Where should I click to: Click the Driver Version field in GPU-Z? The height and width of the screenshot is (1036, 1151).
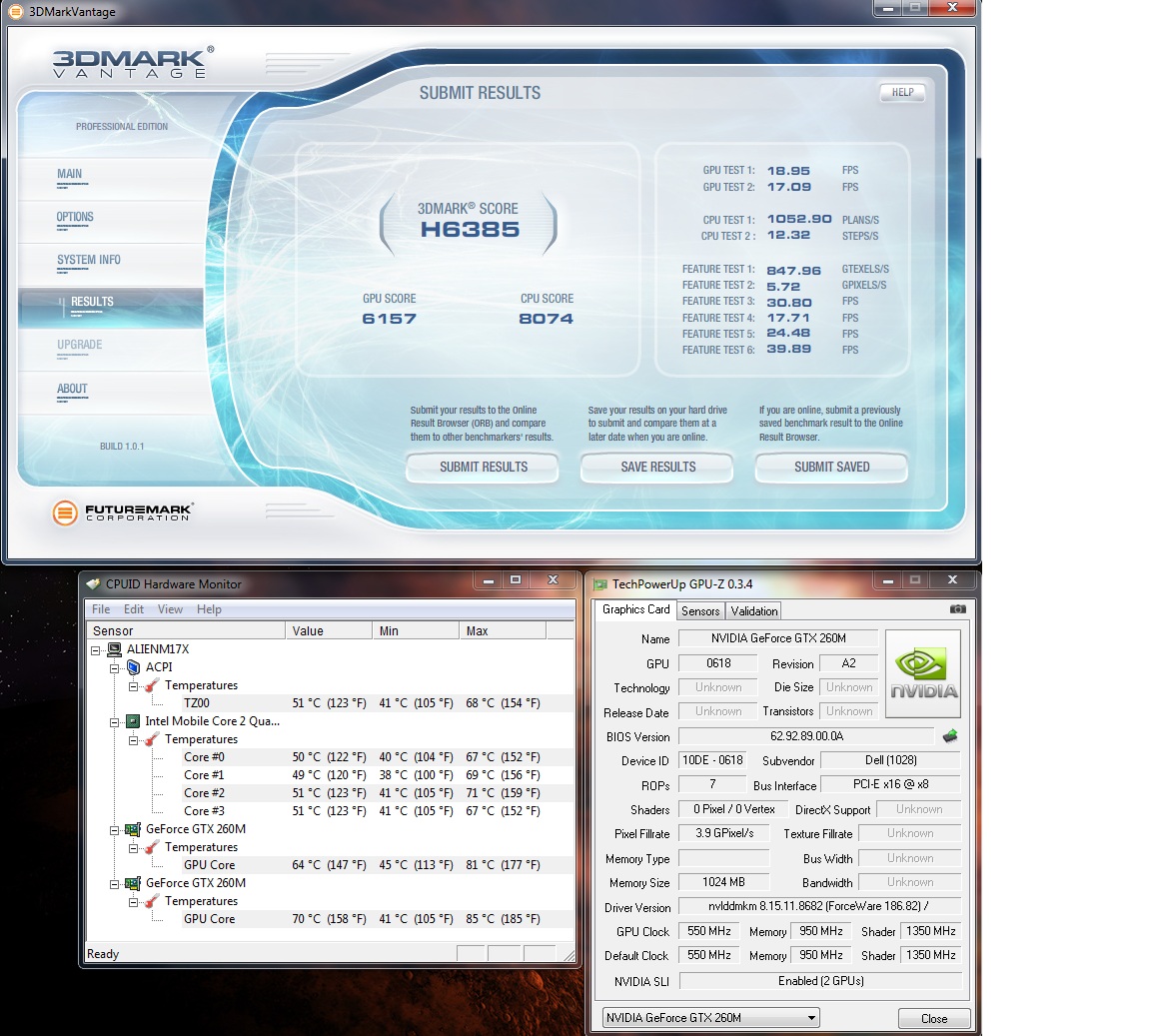tap(820, 906)
